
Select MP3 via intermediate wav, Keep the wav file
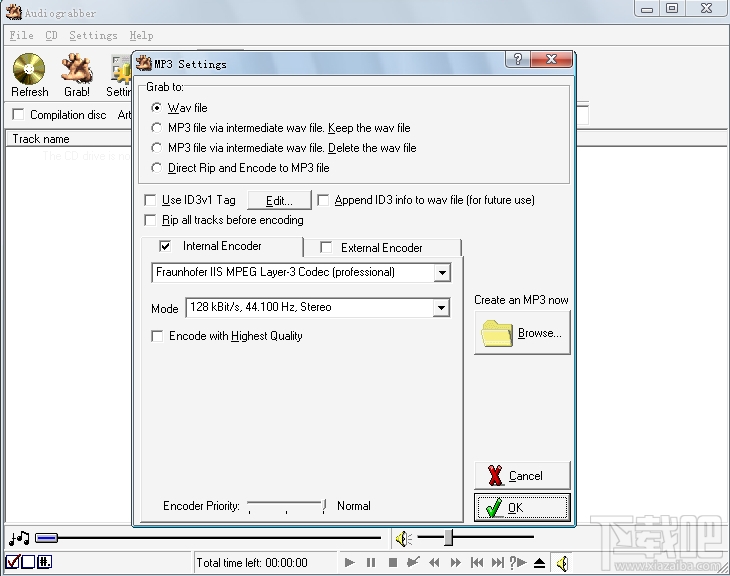click(x=156, y=128)
